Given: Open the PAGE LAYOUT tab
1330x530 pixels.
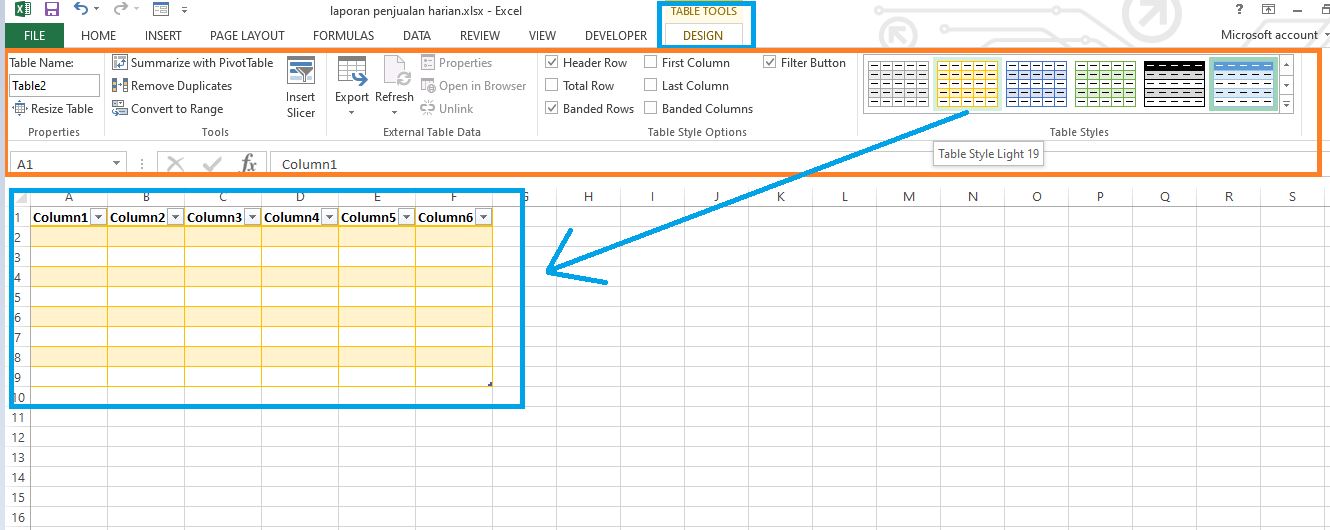Looking at the screenshot, I should pos(247,35).
